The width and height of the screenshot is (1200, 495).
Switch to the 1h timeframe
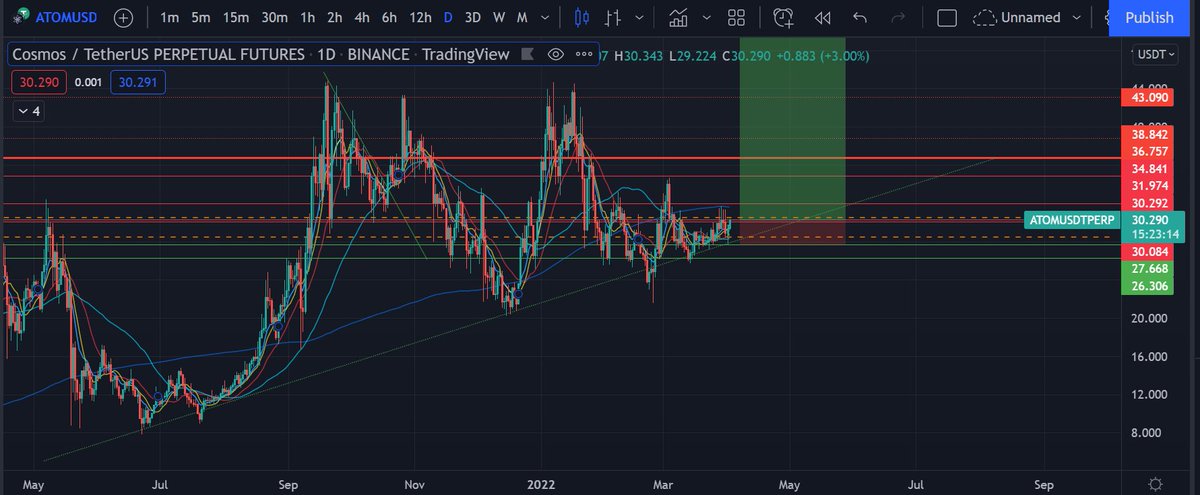[308, 18]
